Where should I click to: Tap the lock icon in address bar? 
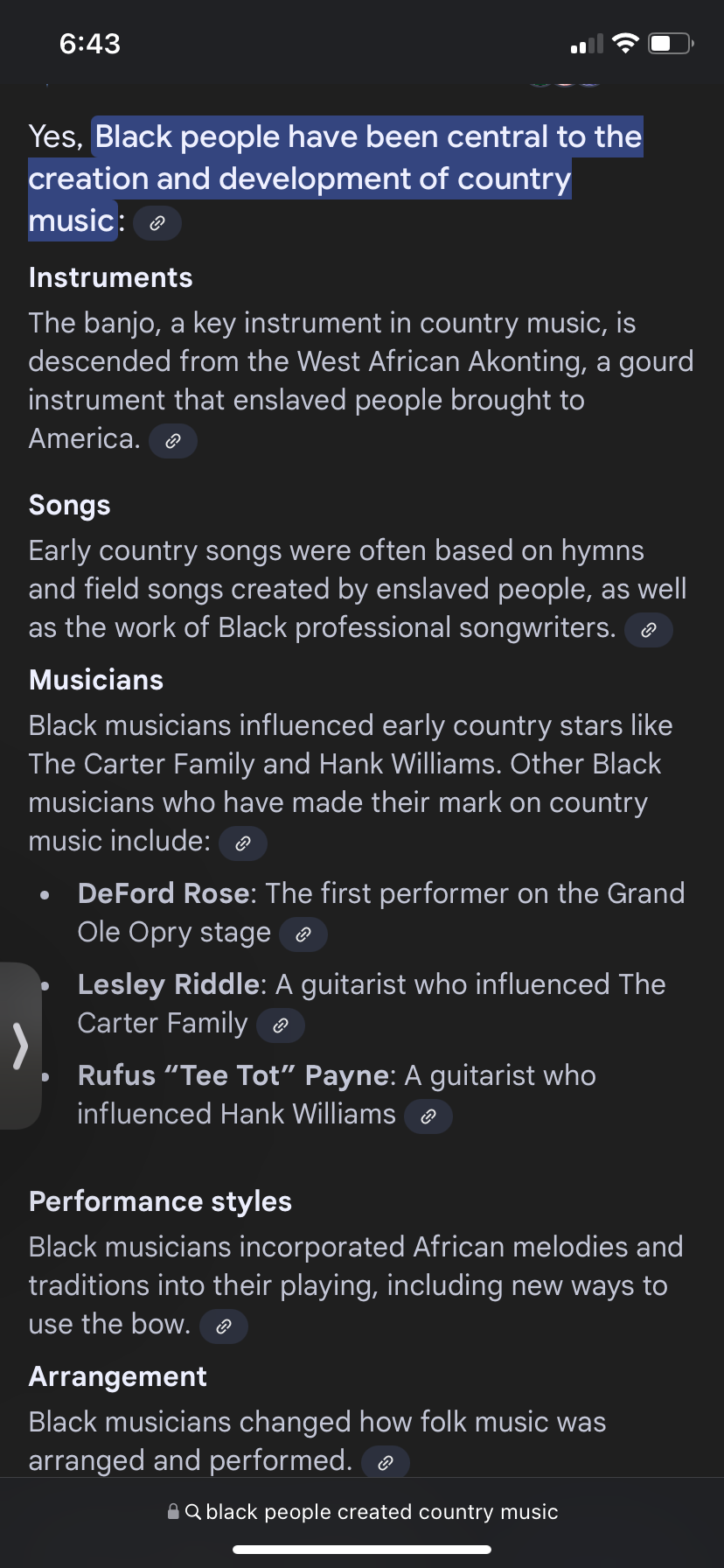point(173,1512)
